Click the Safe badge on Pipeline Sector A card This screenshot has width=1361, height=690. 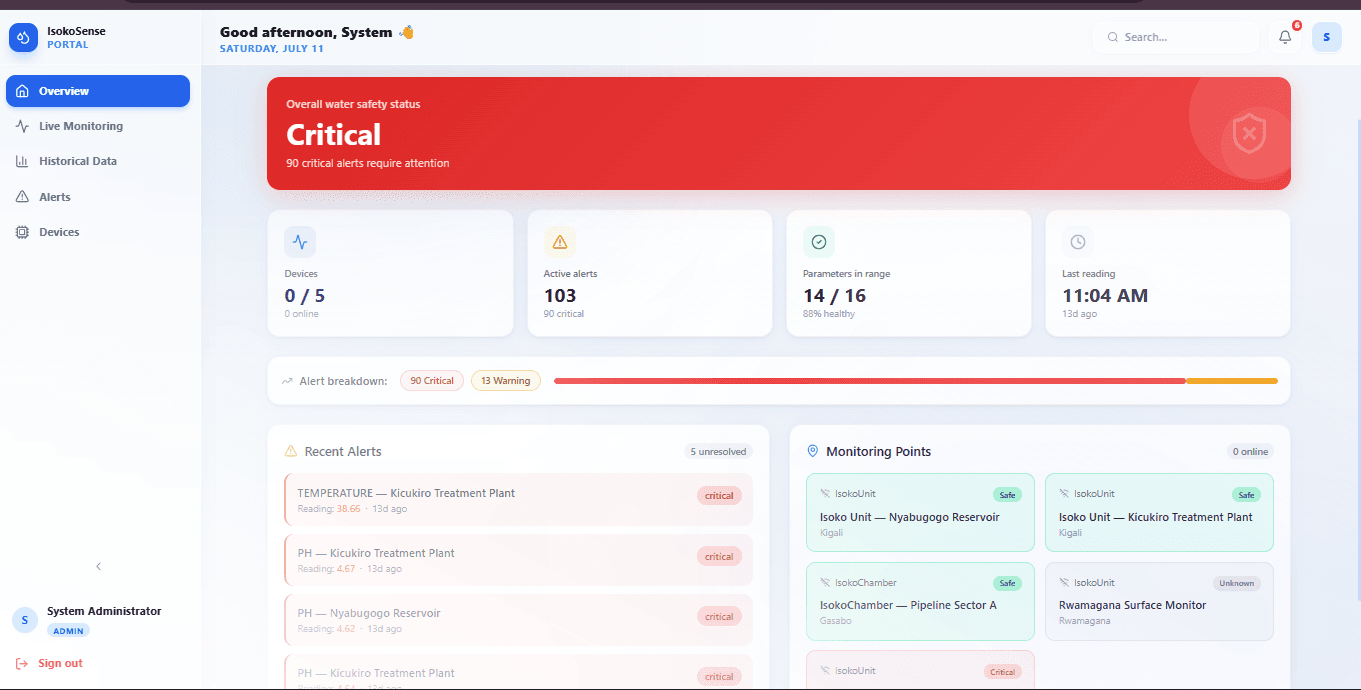(x=1007, y=583)
